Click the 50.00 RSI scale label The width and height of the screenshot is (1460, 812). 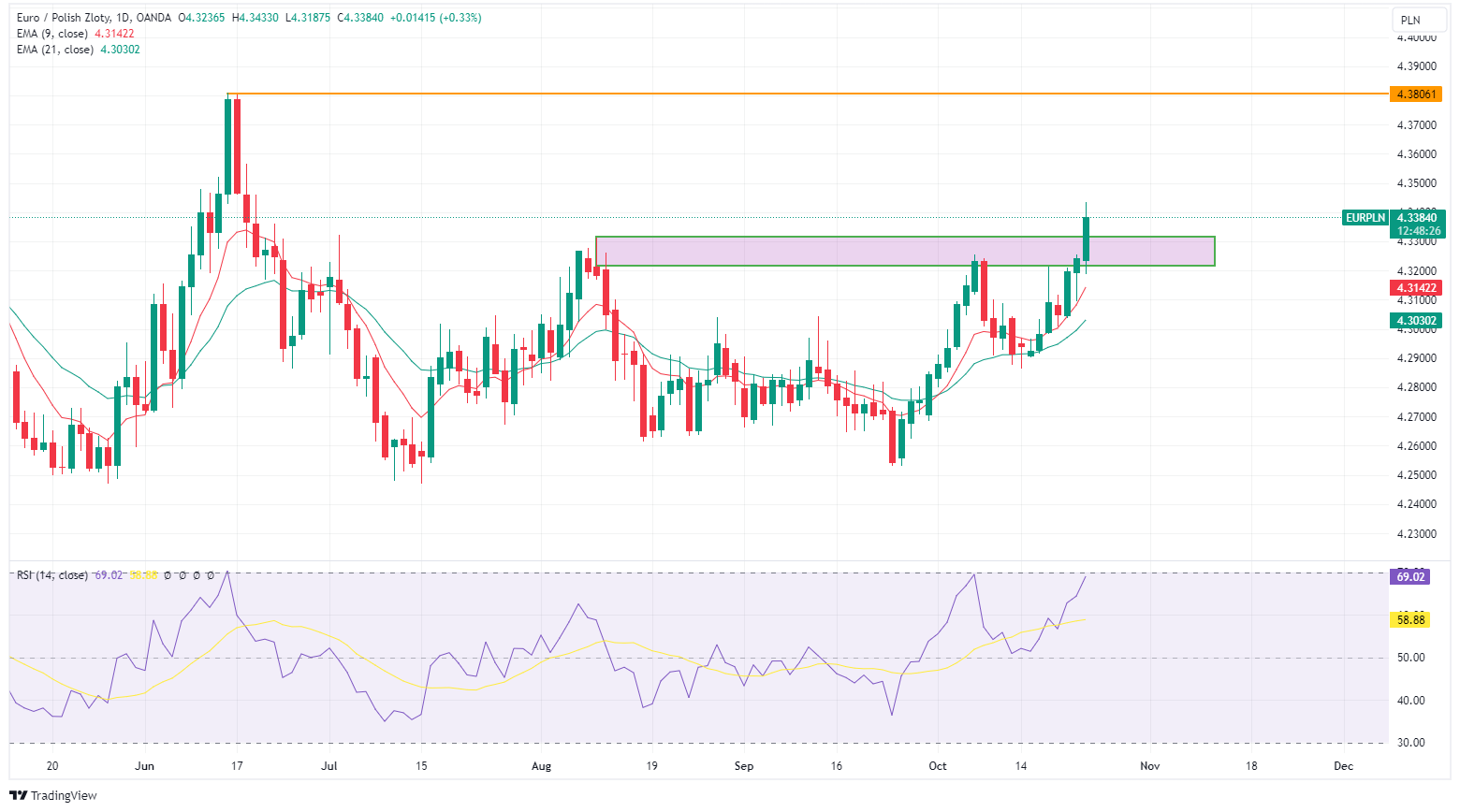(1410, 658)
